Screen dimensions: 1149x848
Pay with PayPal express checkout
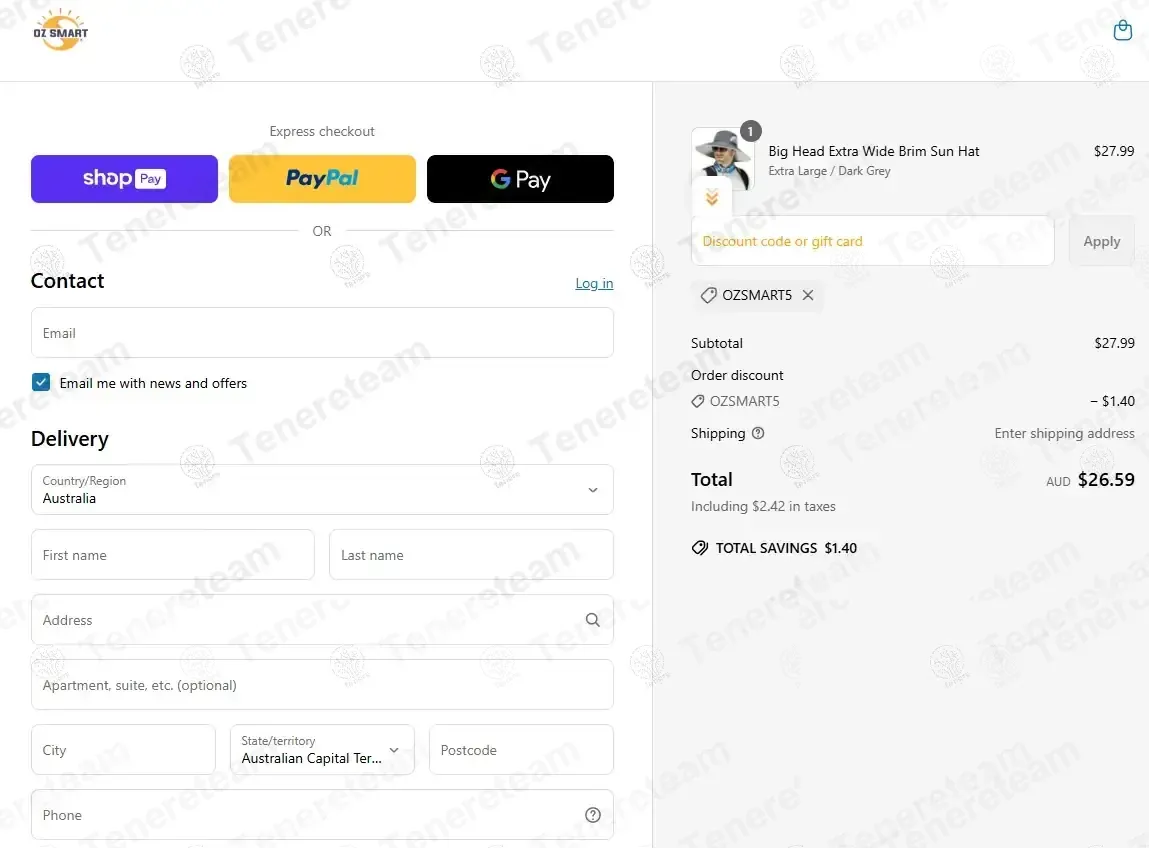[x=322, y=179]
